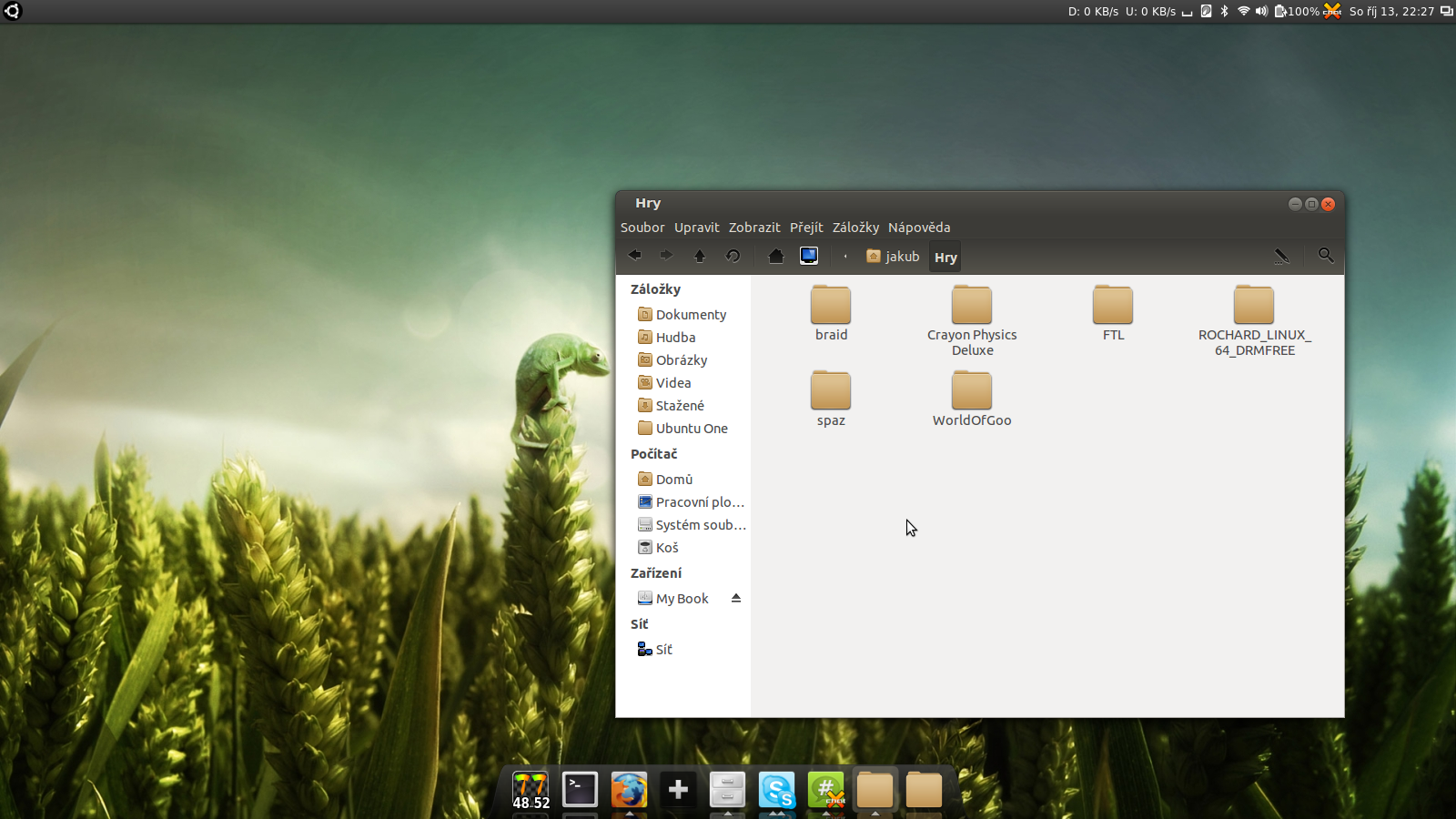This screenshot has height=819, width=1456.
Task: Click the Zařízení sidebar heading
Action: 656,573
